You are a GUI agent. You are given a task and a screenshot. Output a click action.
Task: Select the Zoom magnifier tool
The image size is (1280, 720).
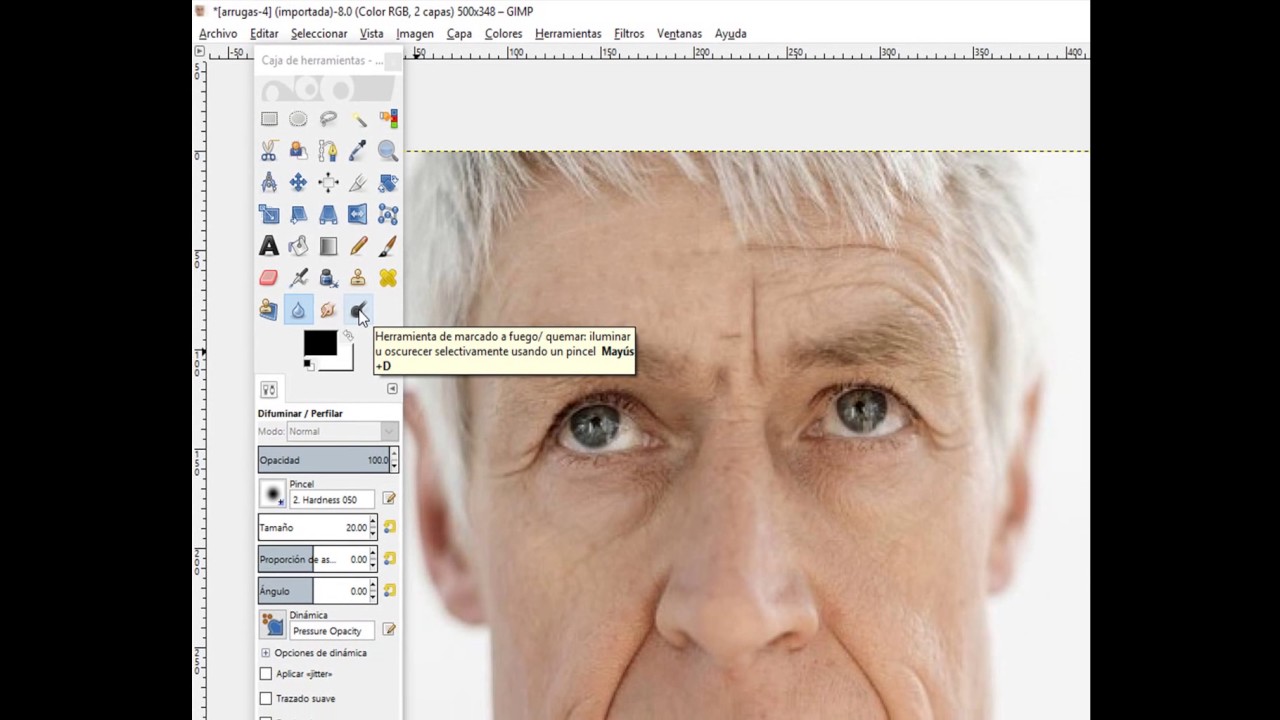(x=388, y=151)
